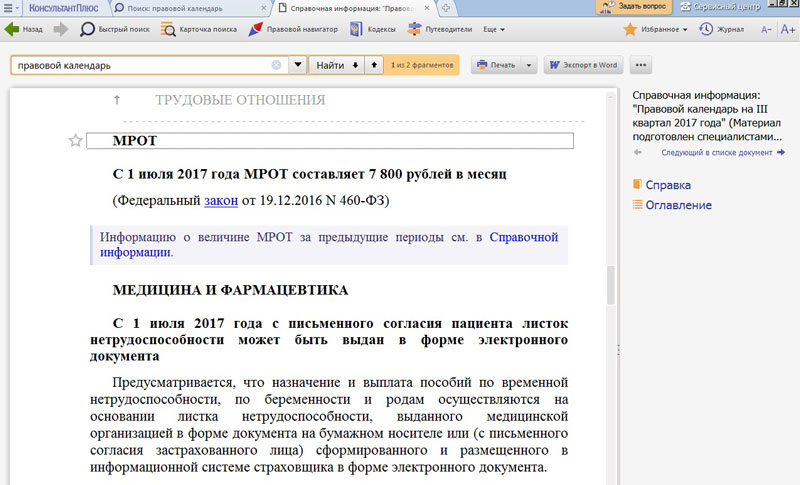Screen dimensions: 800x485
Task: Toggle bookmark star beside МРОТ heading
Action: pyautogui.click(x=75, y=141)
